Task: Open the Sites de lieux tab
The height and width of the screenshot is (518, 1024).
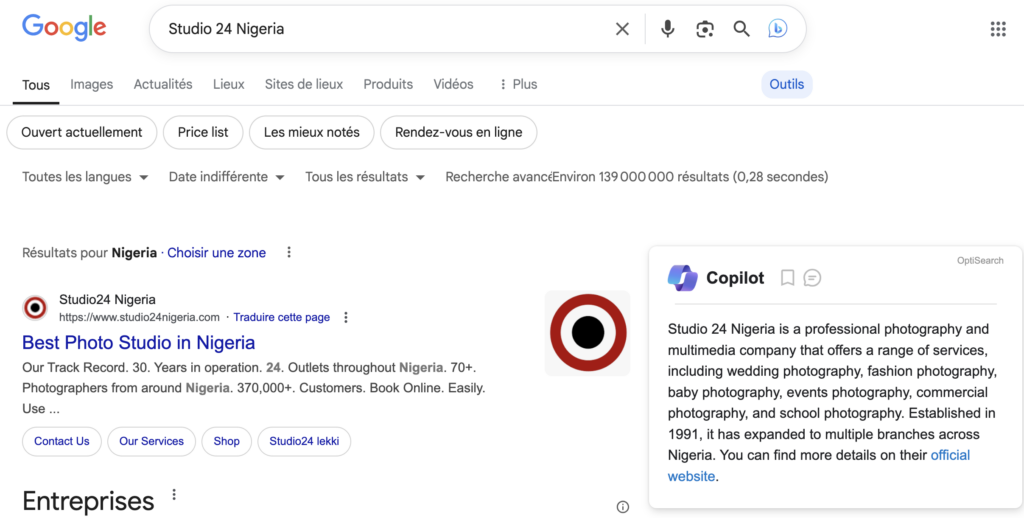Action: [304, 84]
